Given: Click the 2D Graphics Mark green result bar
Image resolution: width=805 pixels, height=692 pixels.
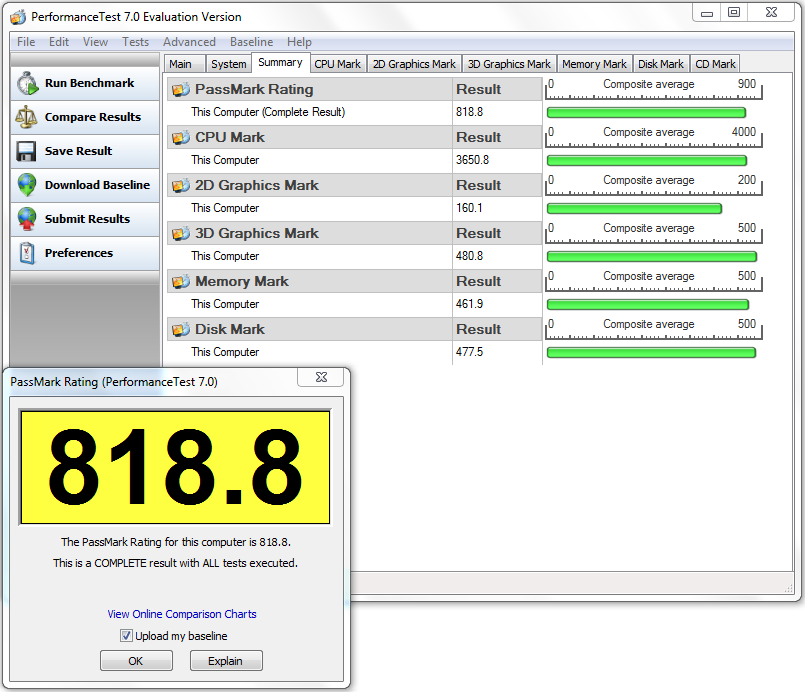Looking at the screenshot, I should click(x=635, y=208).
